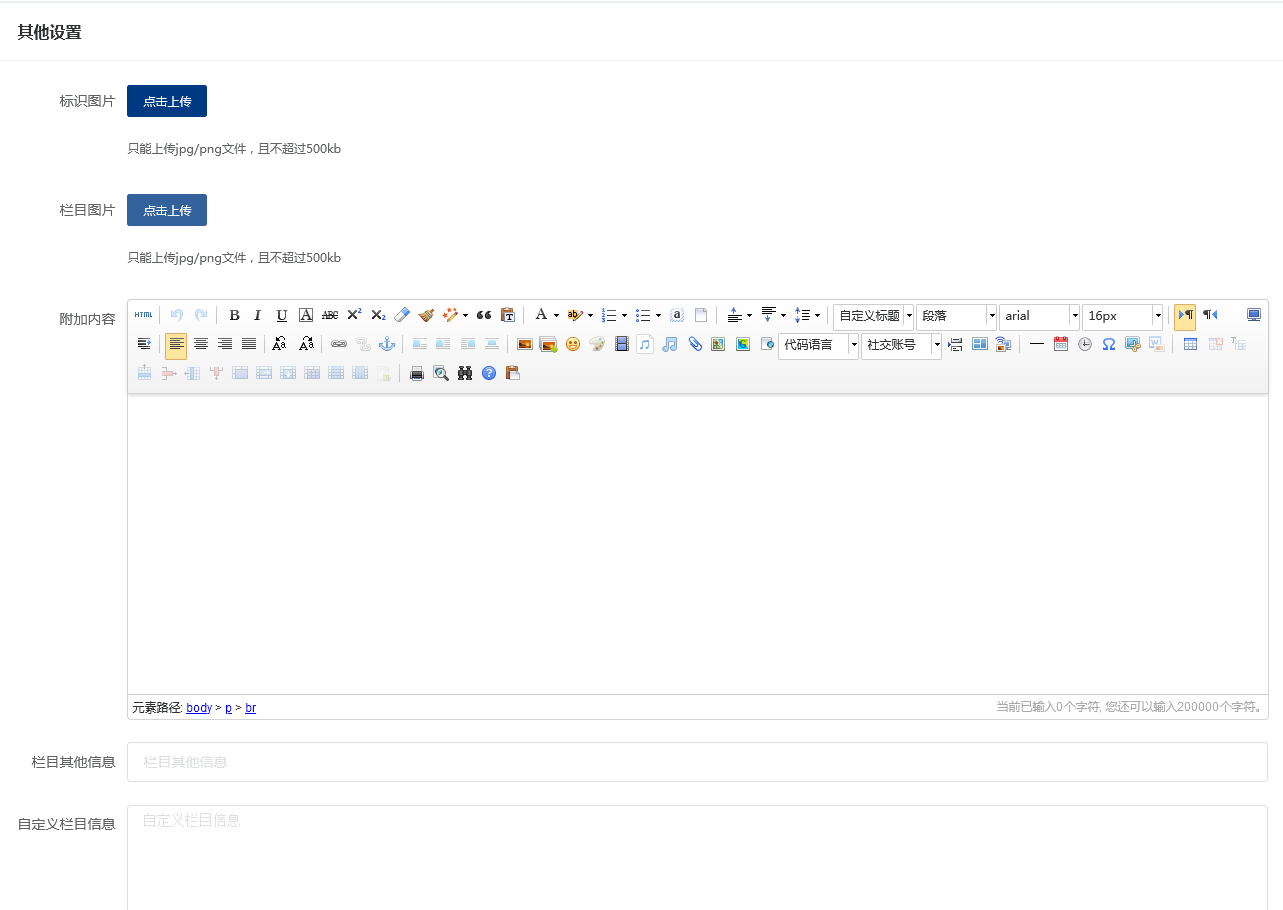Click 点击上传 button for 栏目图片
The image size is (1283, 910).
[x=167, y=210]
